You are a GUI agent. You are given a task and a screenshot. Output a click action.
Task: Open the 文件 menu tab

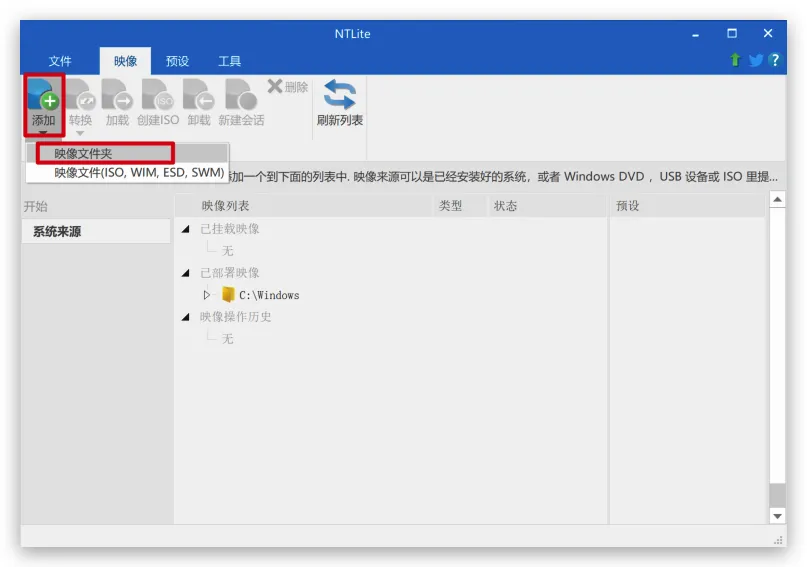click(x=60, y=61)
